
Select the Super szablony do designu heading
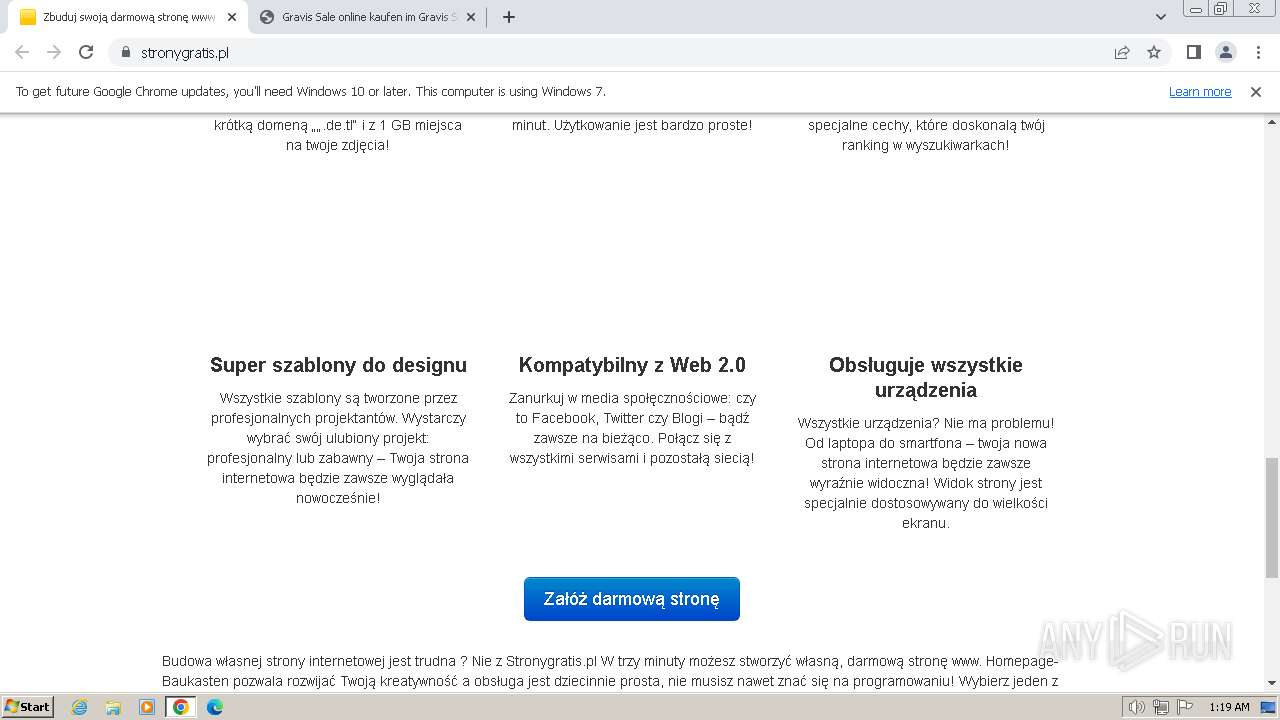[338, 365]
